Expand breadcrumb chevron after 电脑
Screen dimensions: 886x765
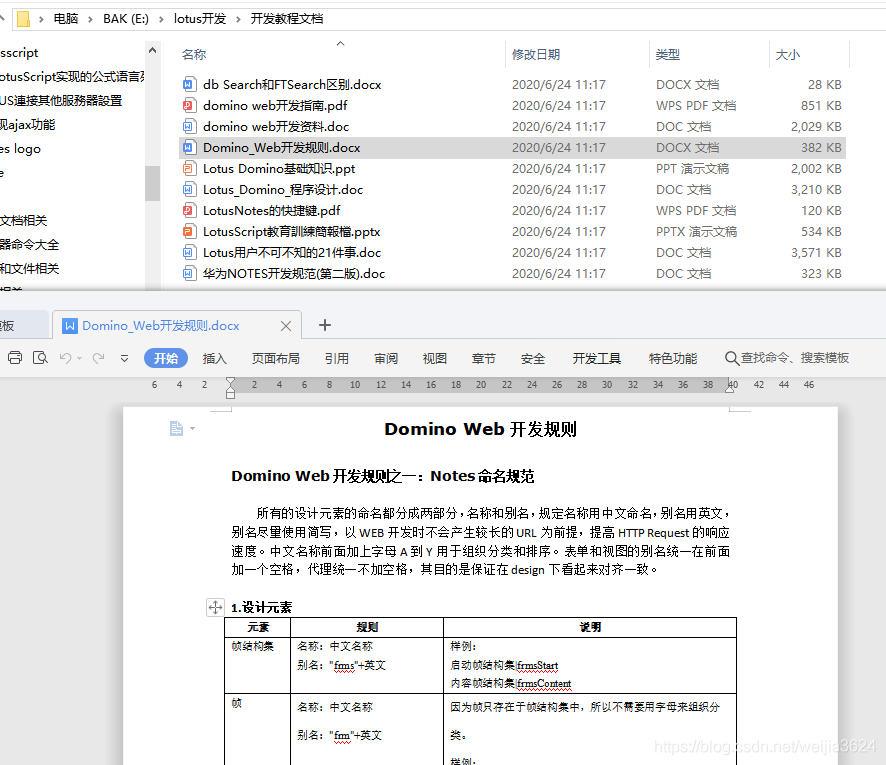point(90,19)
